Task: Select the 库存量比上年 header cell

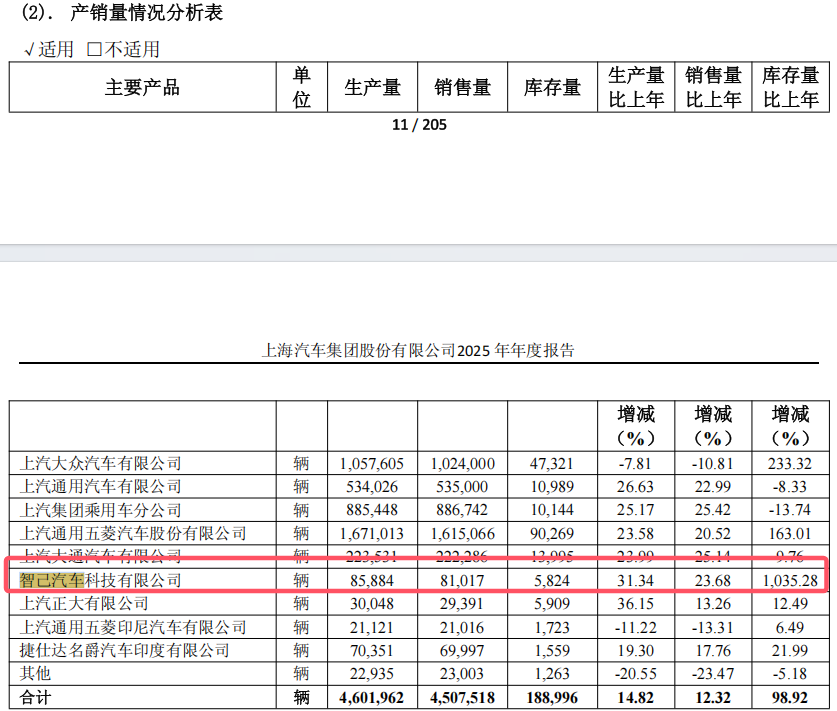Action: tap(791, 87)
